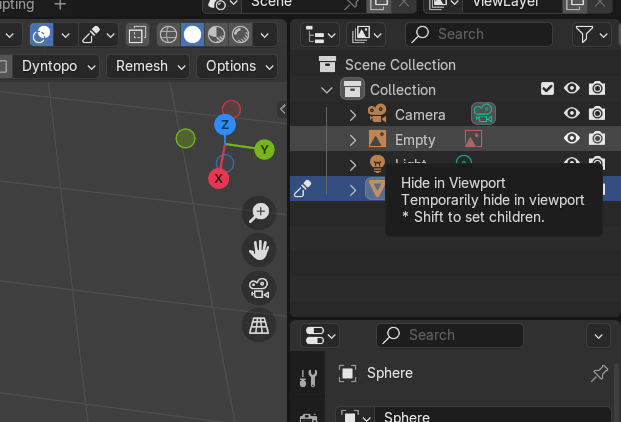Switch to rendered shading mode

pos(240,35)
